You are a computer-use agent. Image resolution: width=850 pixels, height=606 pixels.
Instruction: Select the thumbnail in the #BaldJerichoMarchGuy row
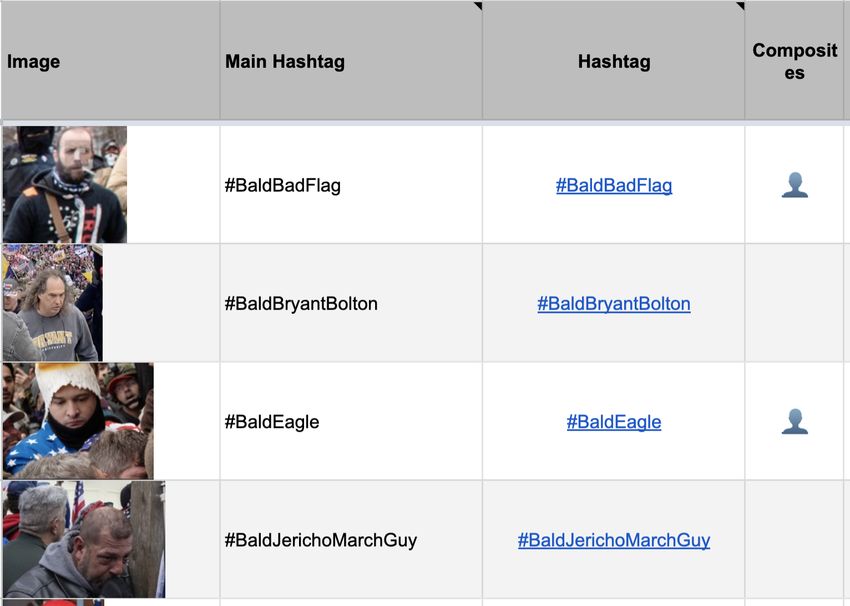click(84, 539)
